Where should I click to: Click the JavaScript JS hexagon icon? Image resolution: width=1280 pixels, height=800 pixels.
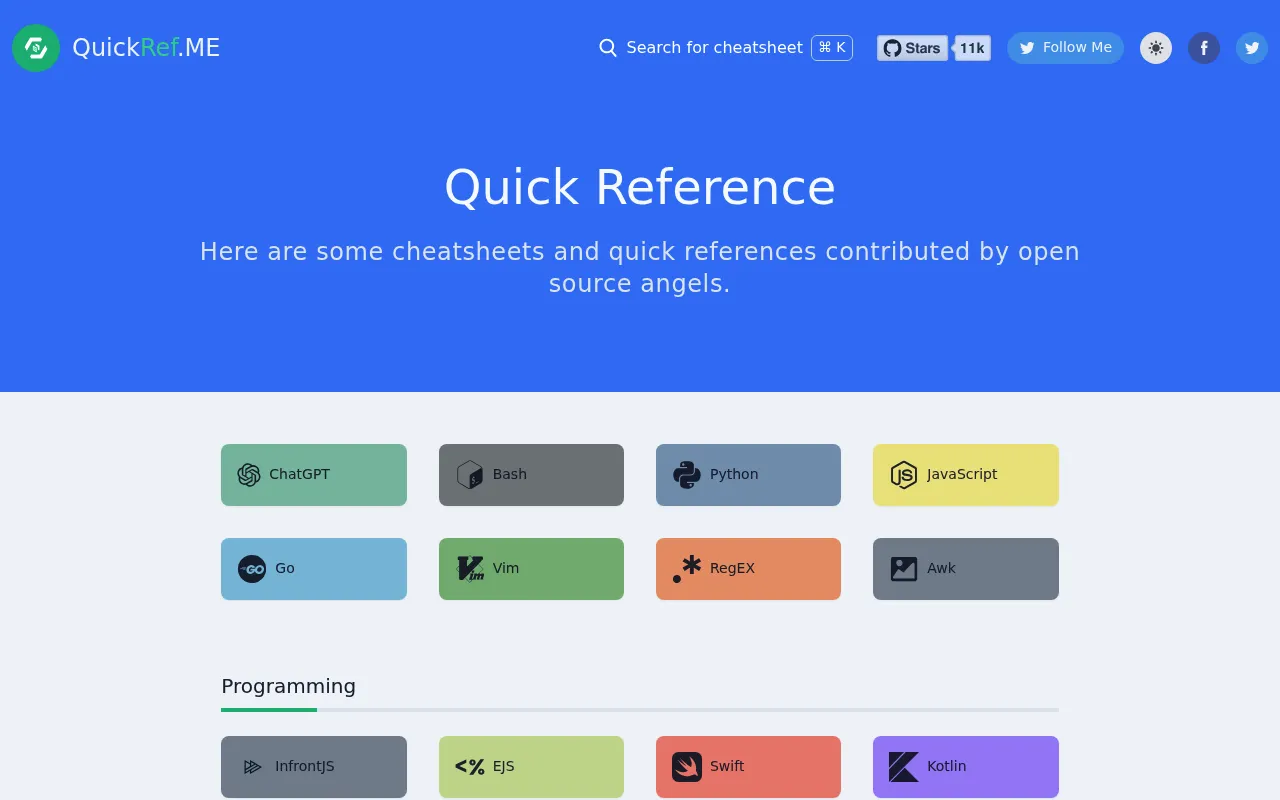[904, 475]
